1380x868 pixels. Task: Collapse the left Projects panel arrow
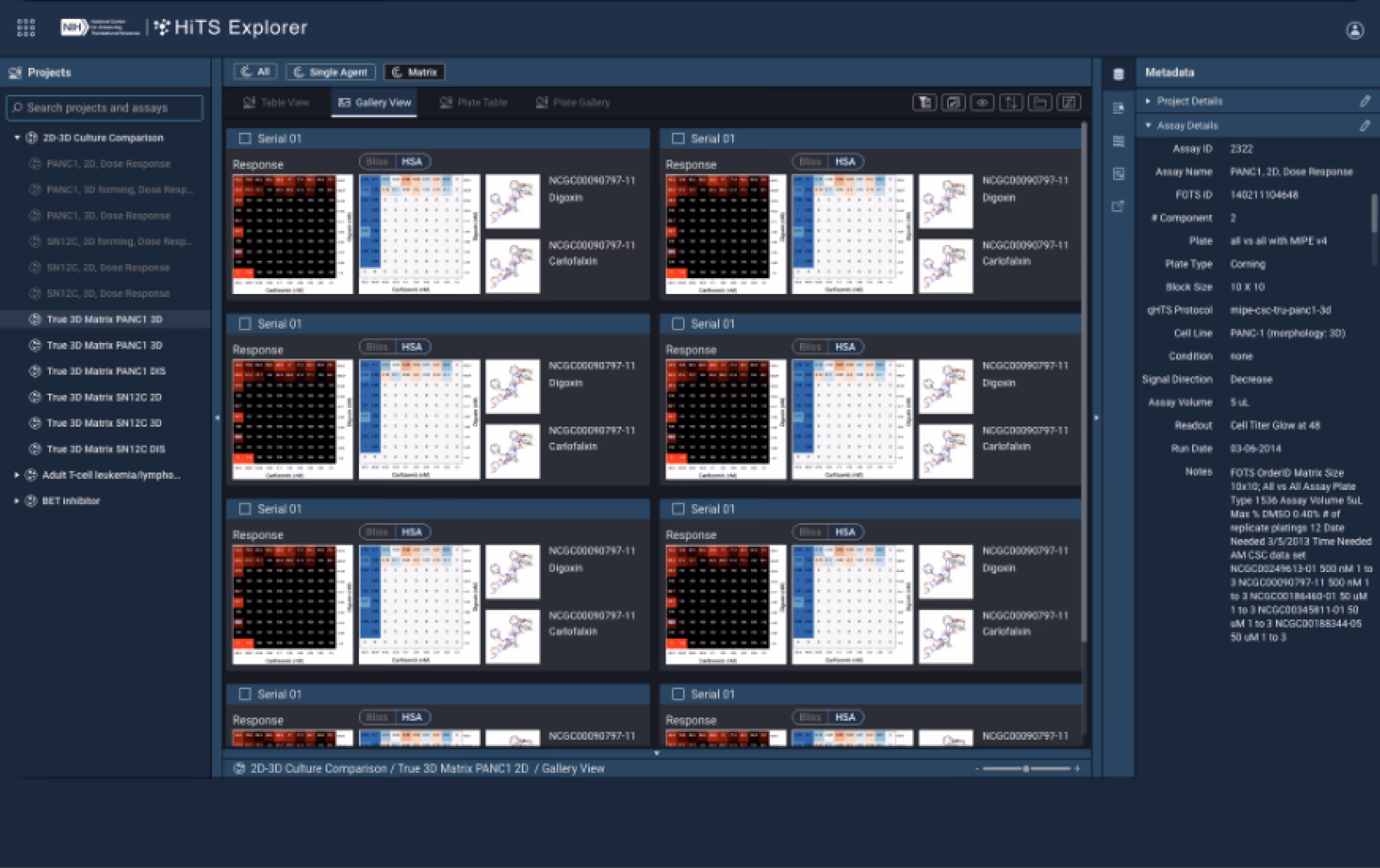pos(217,418)
